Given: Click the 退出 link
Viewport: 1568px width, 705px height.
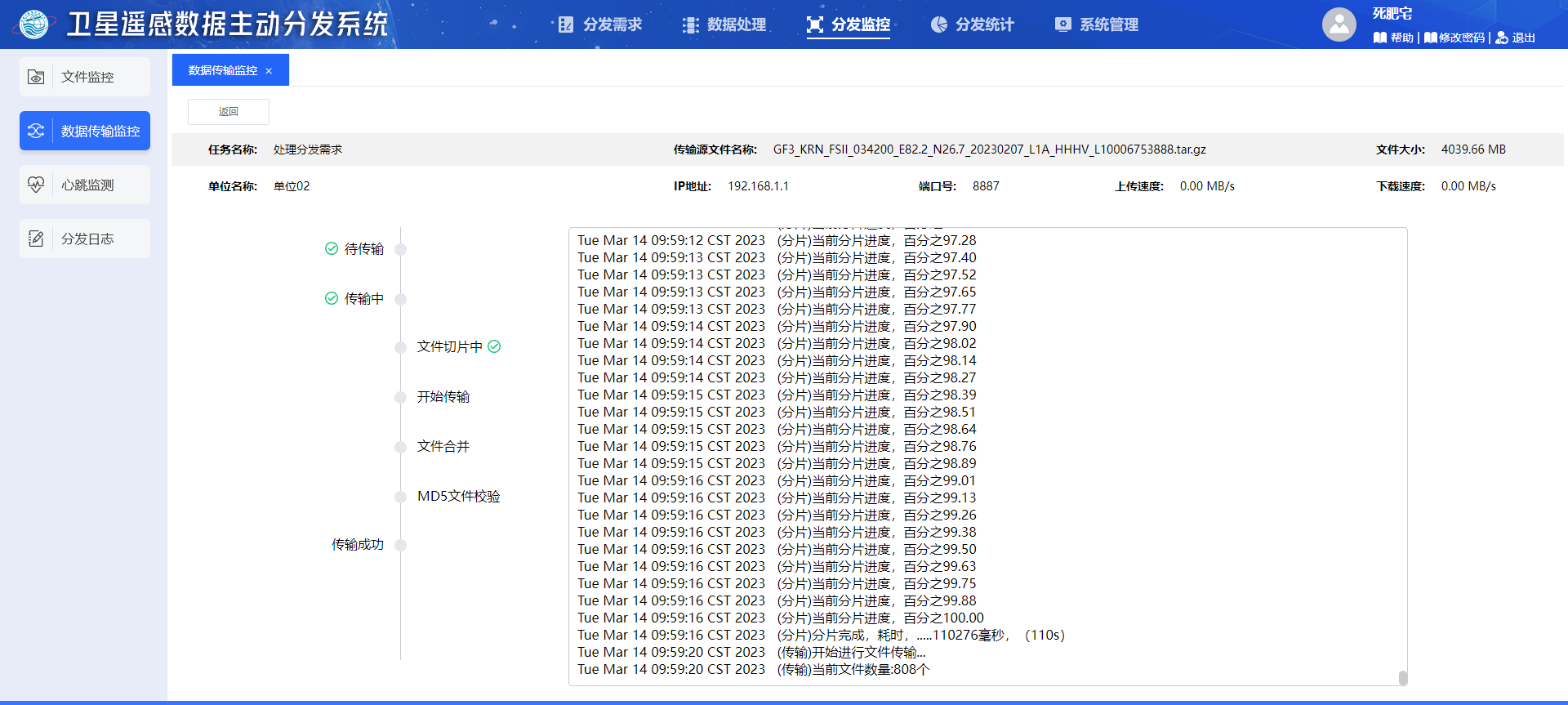Looking at the screenshot, I should 1524,38.
